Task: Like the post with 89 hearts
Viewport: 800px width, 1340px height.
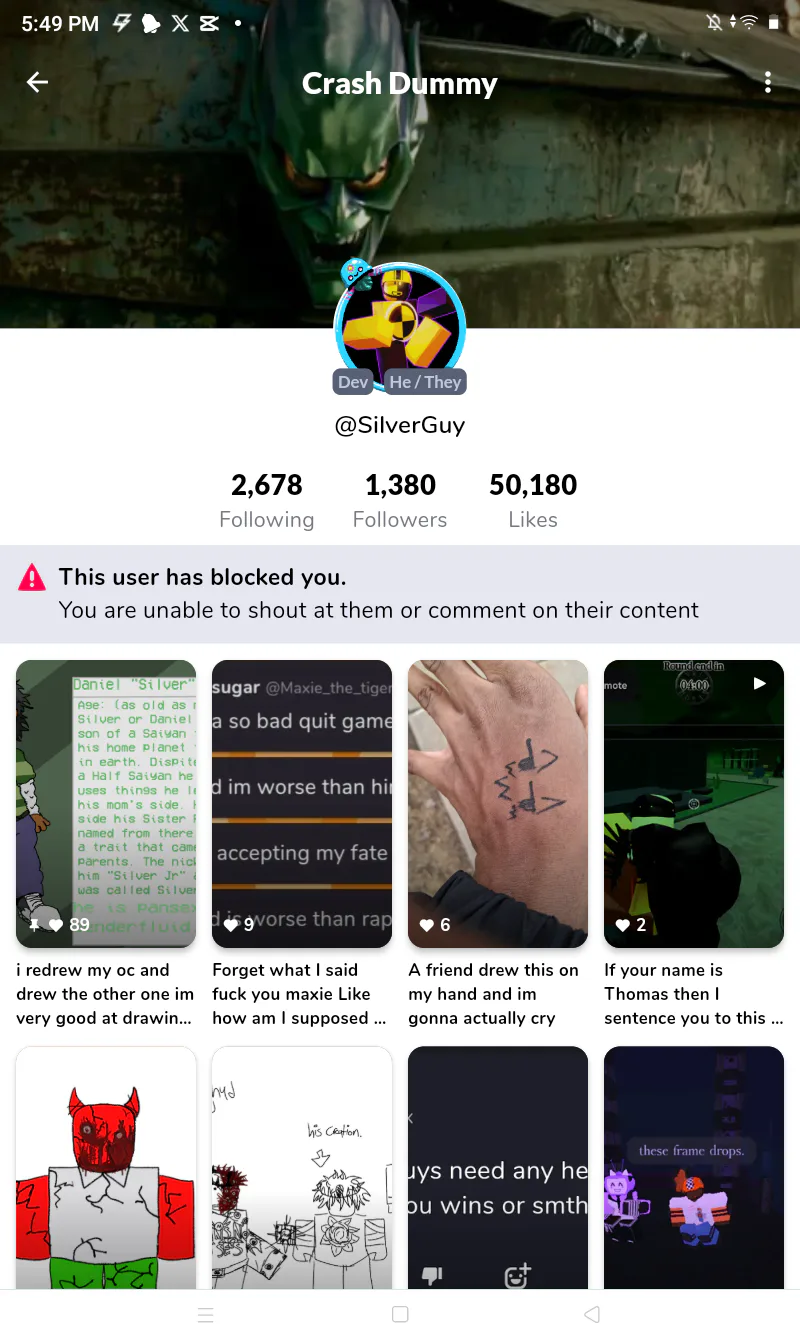Action: (x=56, y=925)
